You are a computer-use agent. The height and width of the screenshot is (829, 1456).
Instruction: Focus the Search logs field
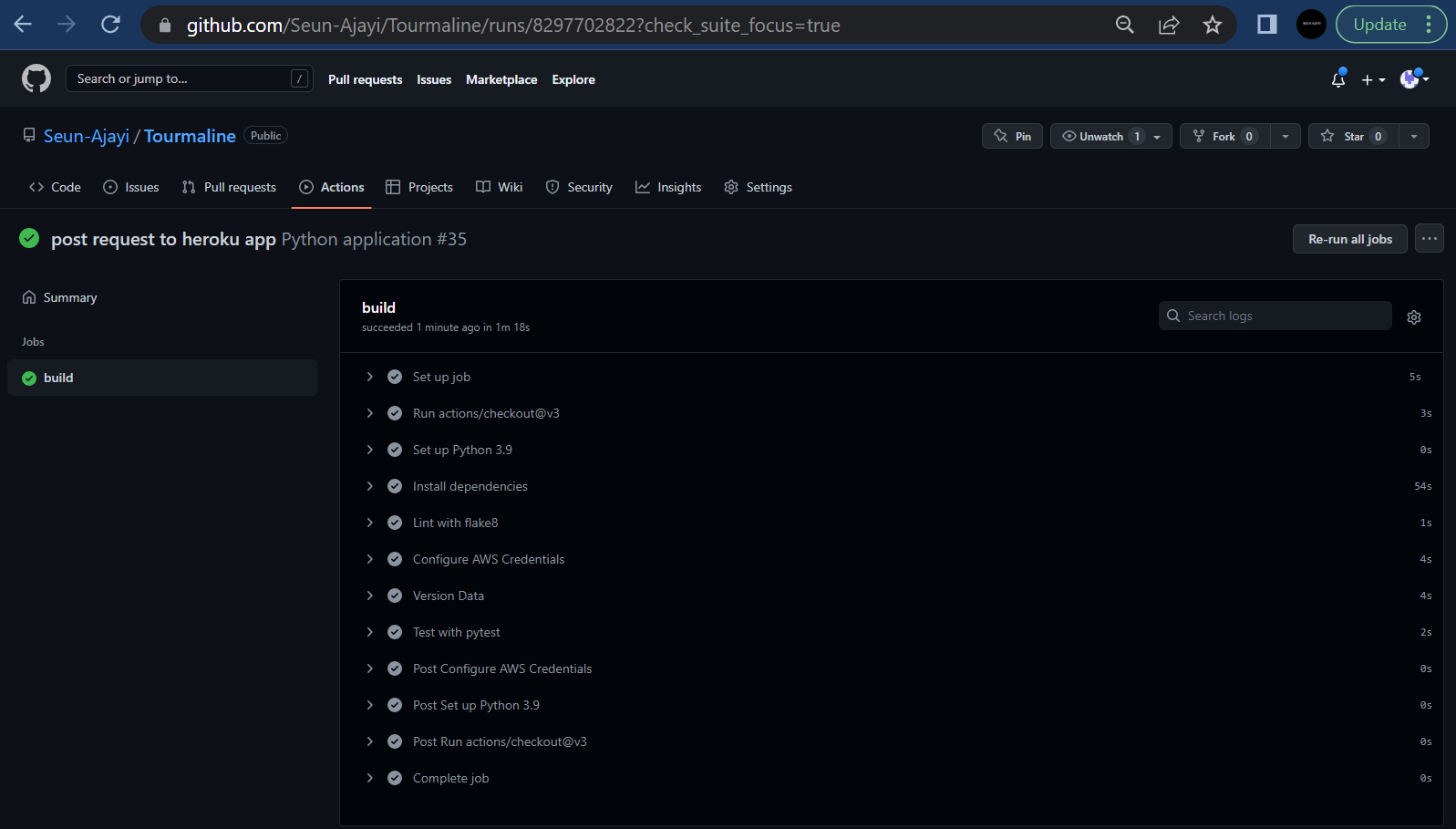pos(1275,316)
